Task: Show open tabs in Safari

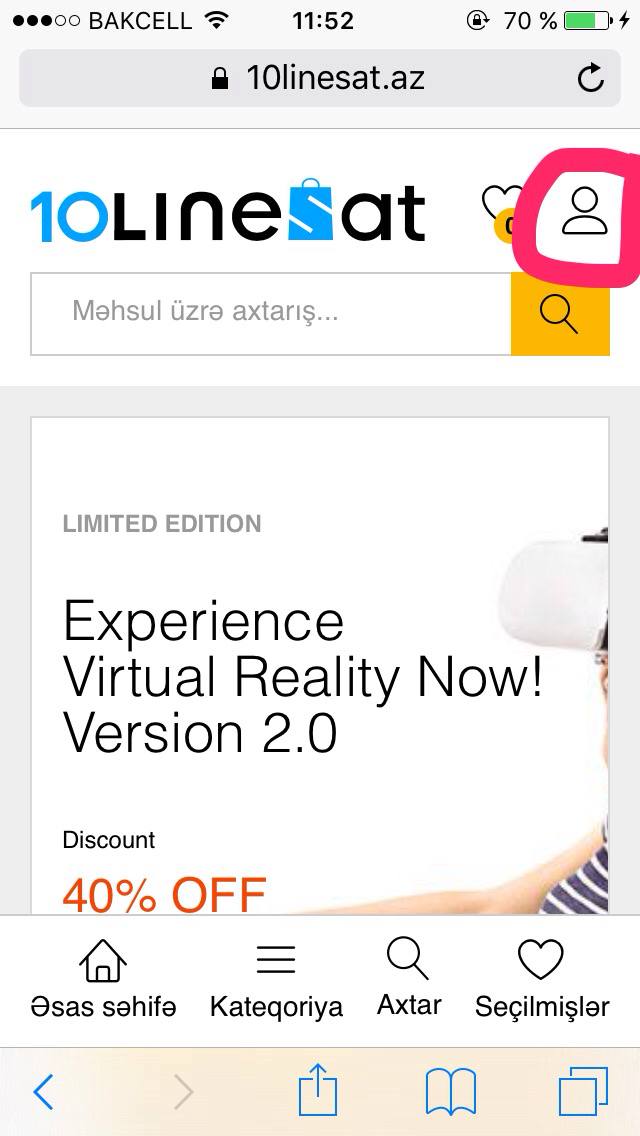Action: 583,1091
